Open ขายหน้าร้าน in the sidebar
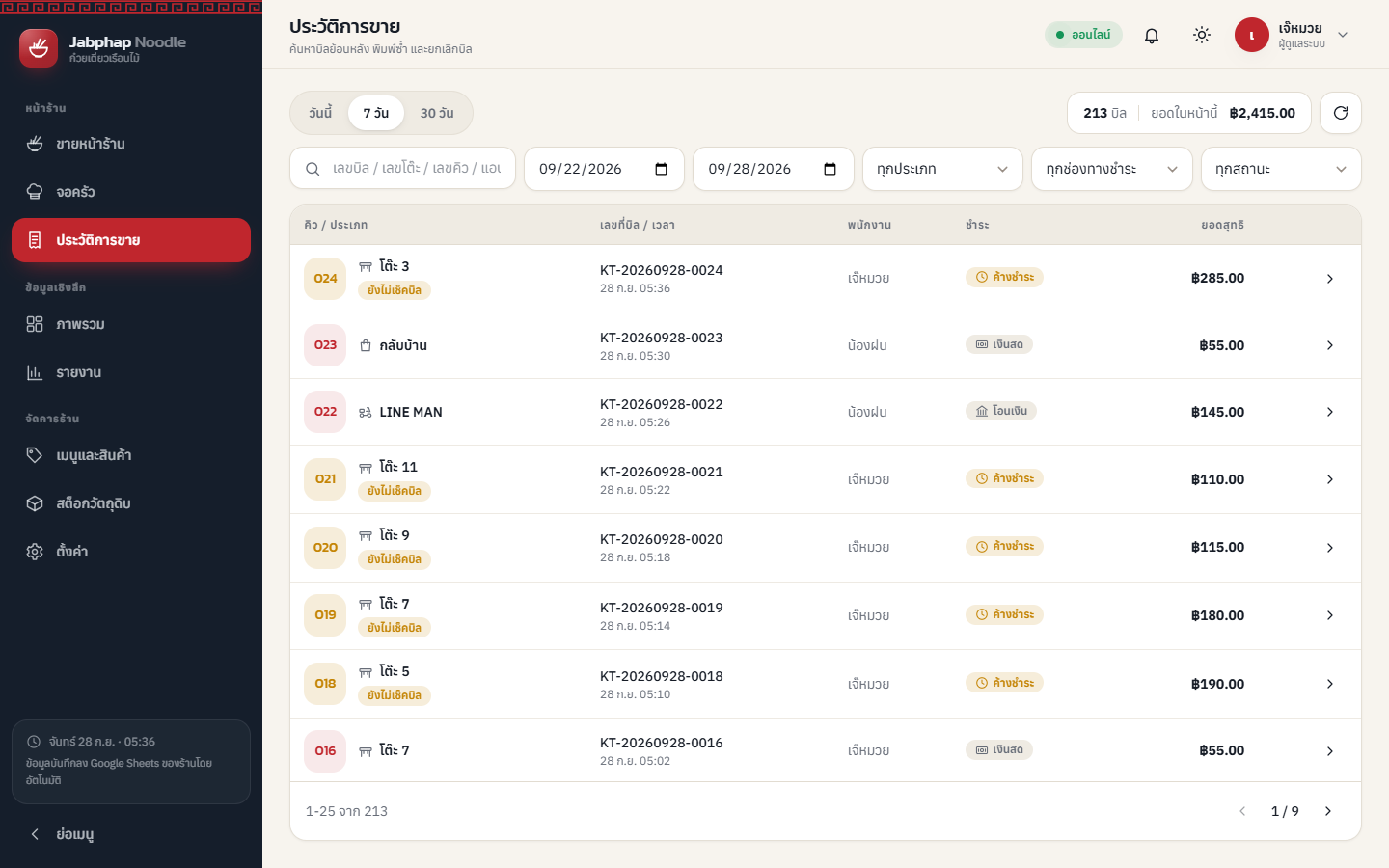Viewport: 1389px width, 868px height. pyautogui.click(x=131, y=144)
